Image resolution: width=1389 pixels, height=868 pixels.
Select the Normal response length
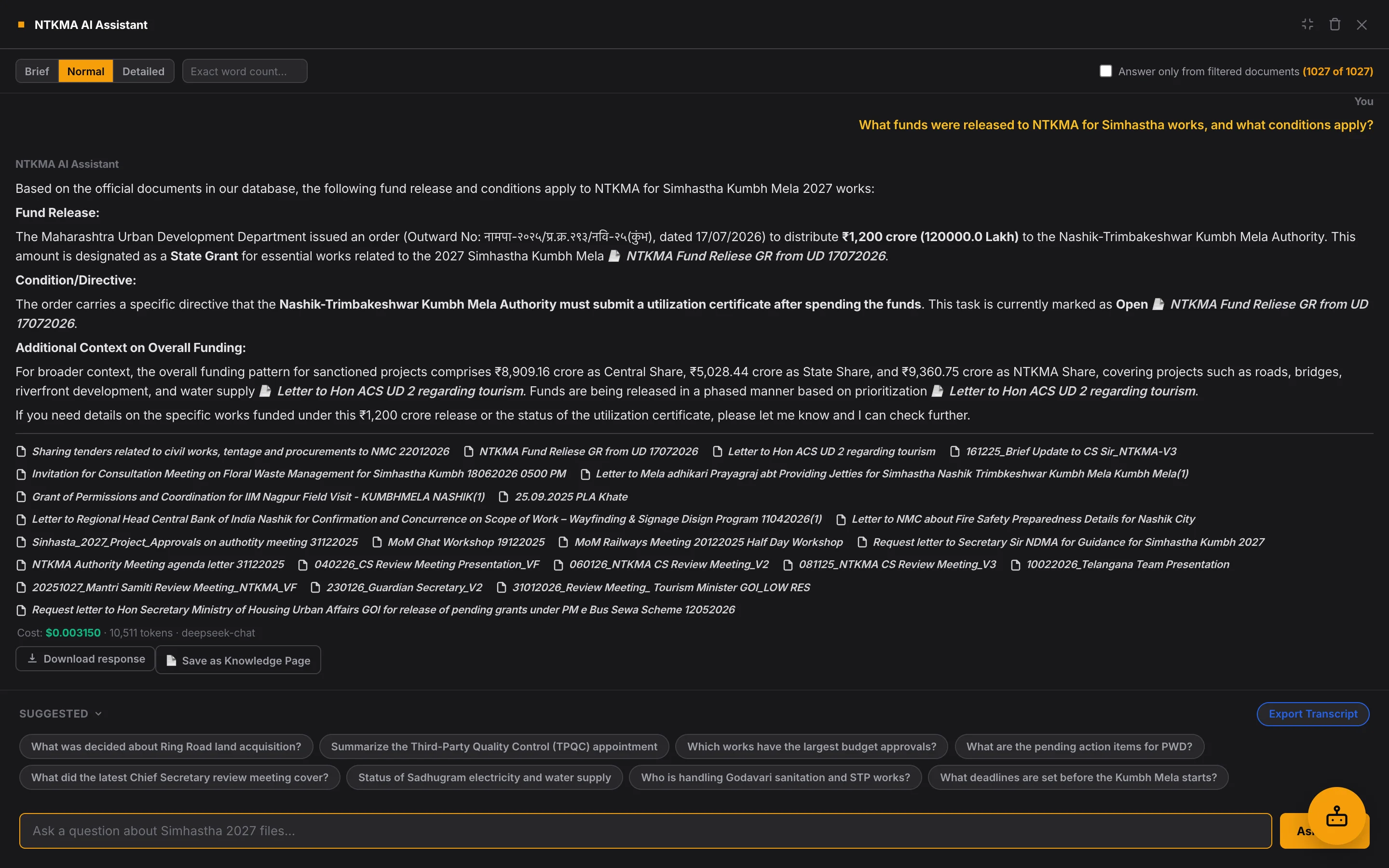[85, 71]
